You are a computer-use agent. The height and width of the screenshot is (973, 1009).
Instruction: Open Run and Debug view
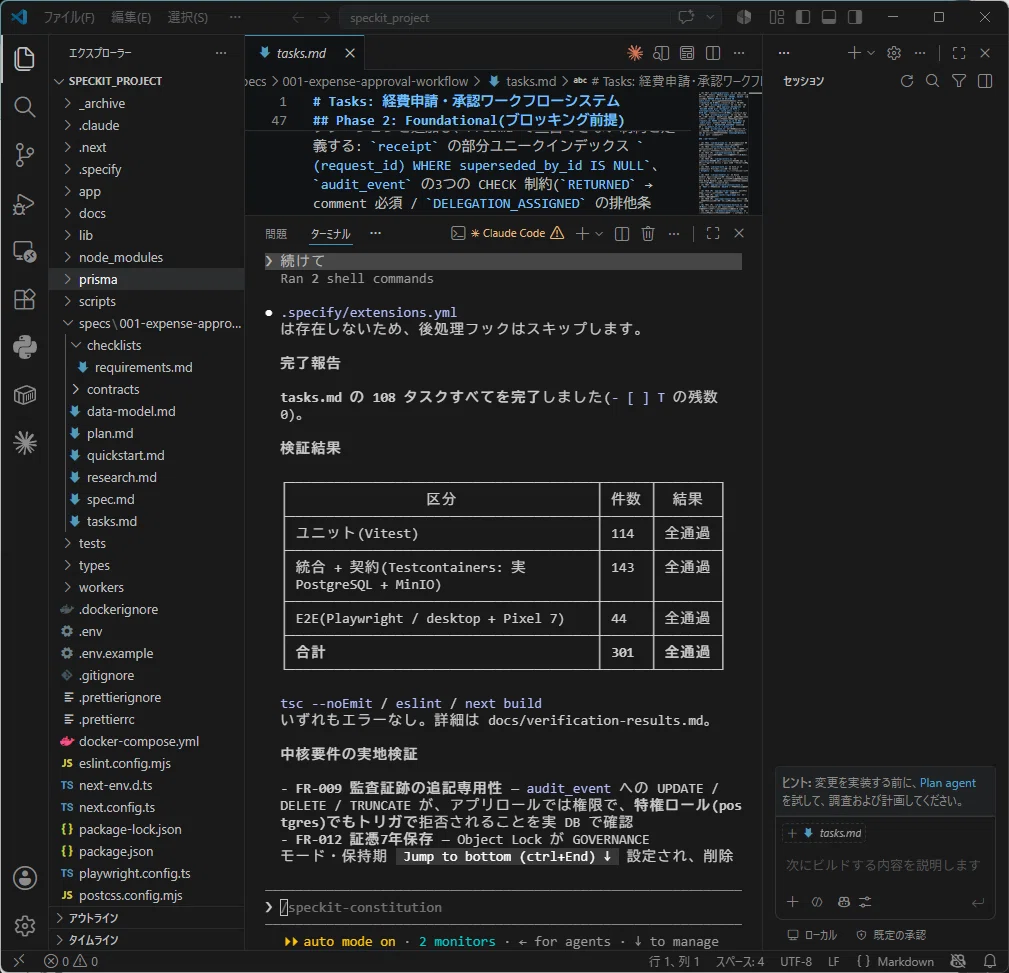click(x=24, y=203)
